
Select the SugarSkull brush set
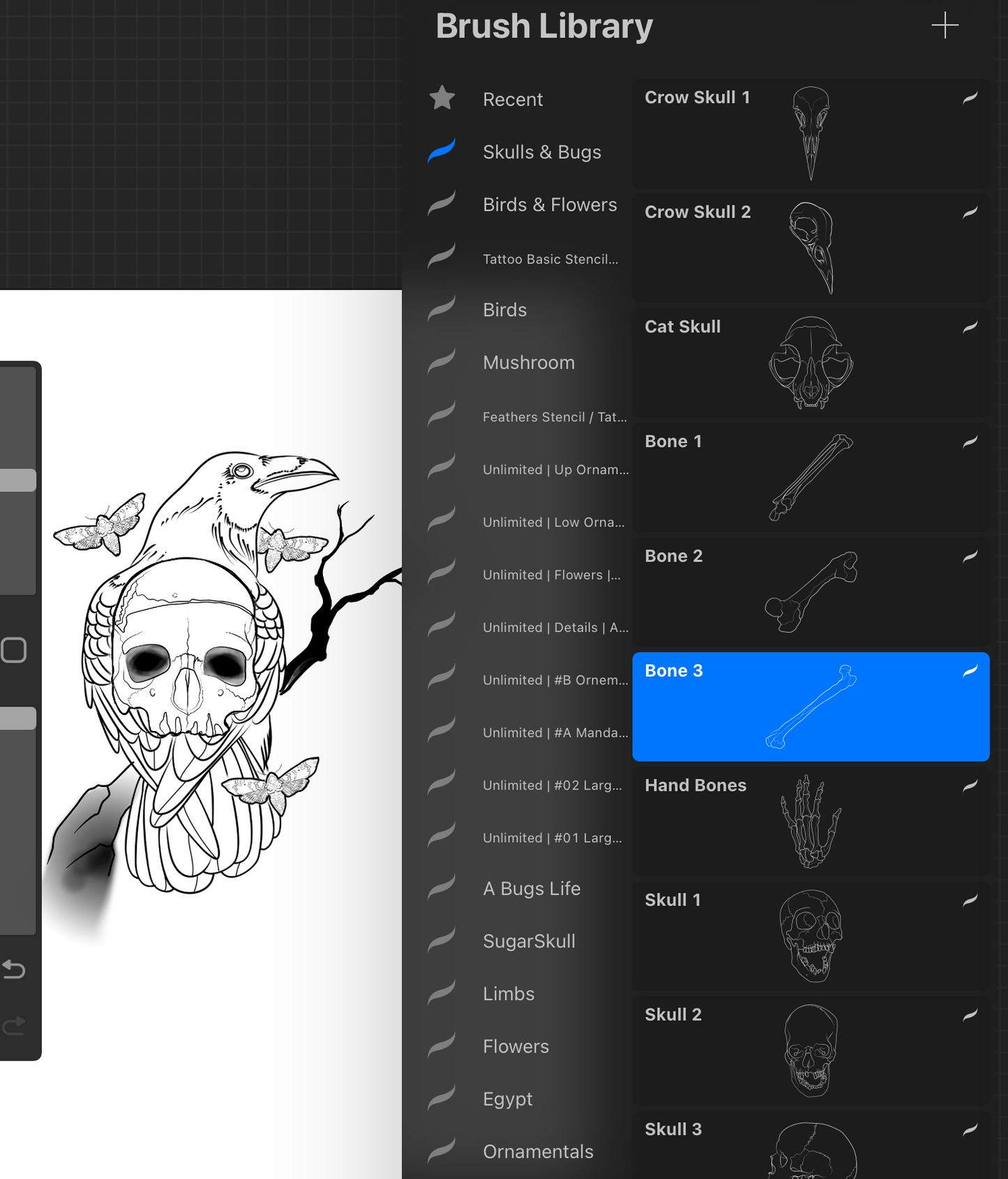[529, 941]
